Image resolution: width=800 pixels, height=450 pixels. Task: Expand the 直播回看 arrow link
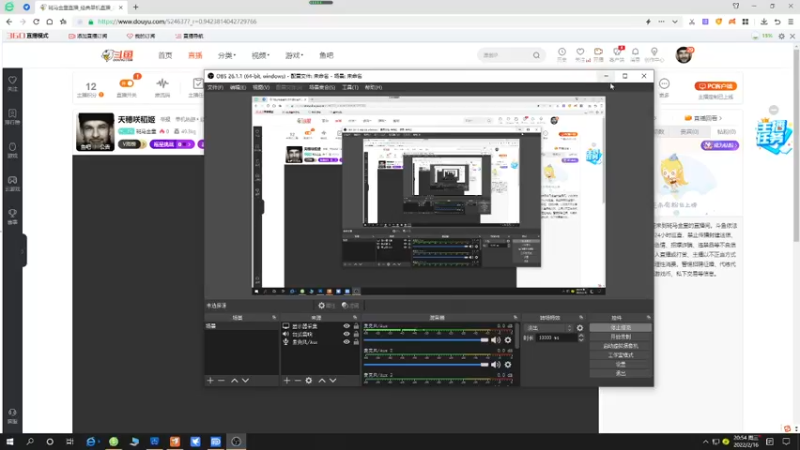click(x=704, y=118)
